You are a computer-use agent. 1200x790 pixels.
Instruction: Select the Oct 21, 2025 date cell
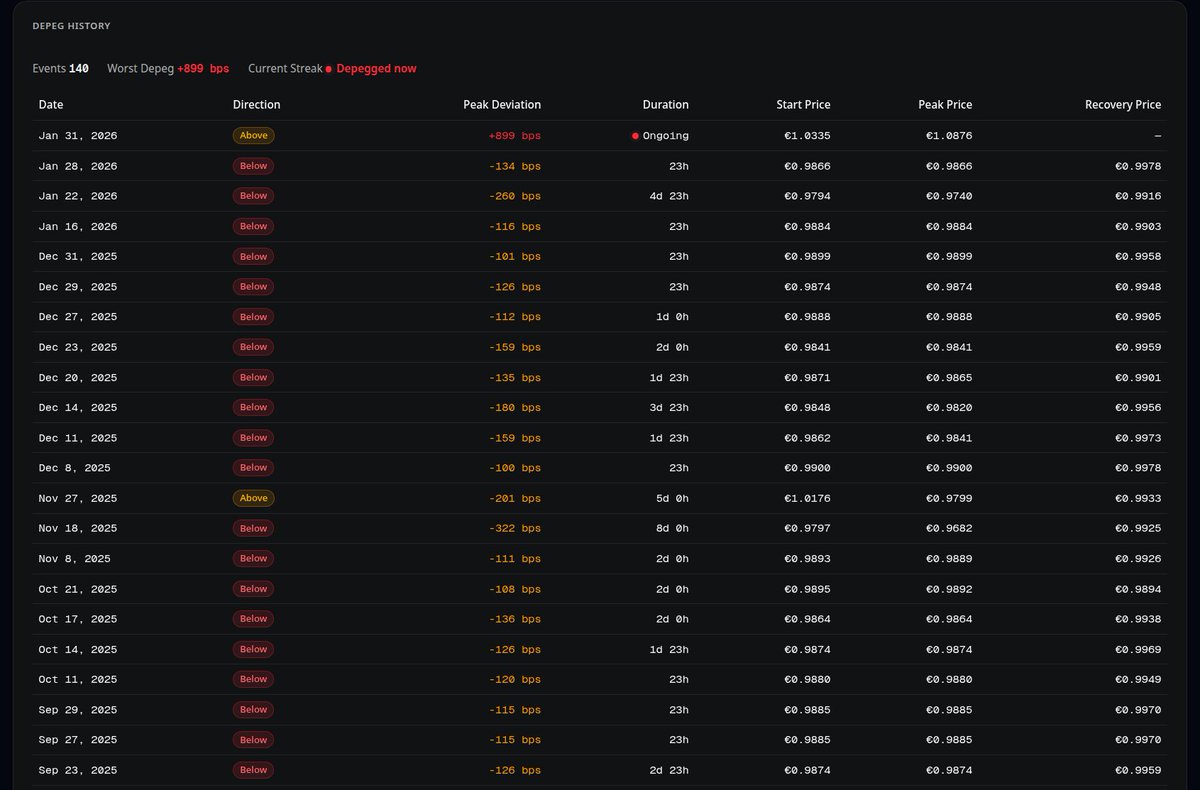pos(78,589)
